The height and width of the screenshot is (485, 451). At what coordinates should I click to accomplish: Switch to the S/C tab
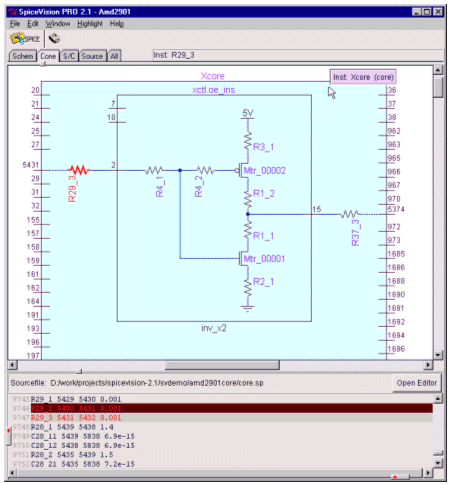click(69, 56)
